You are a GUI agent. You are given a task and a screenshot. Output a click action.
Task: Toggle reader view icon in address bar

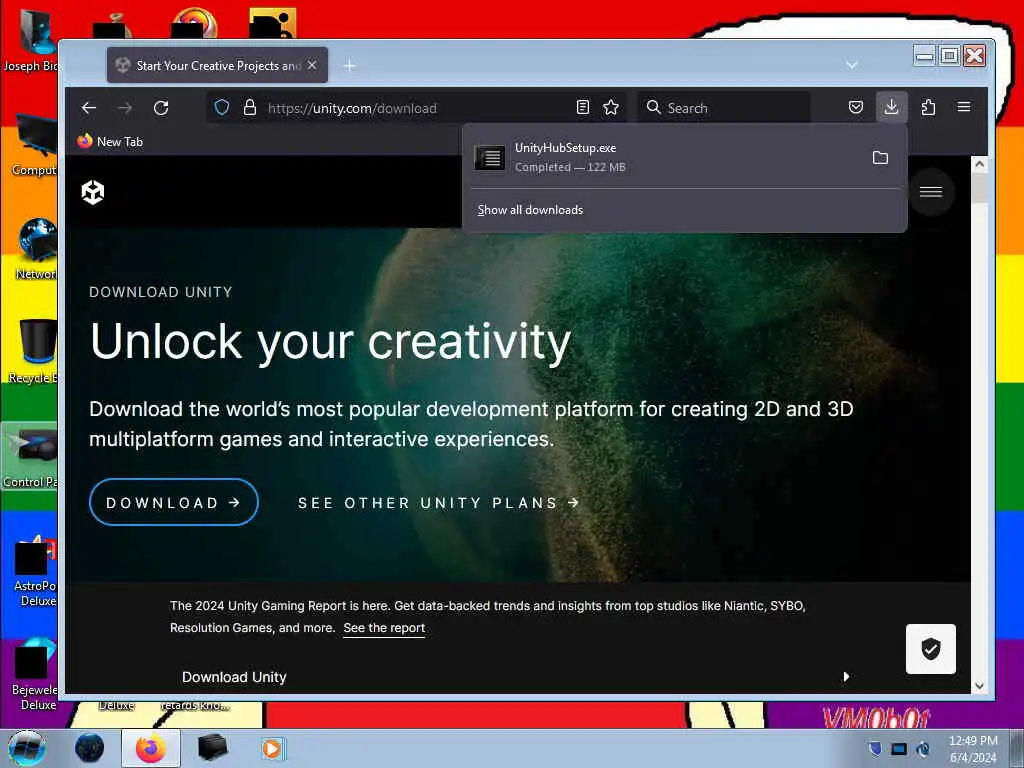click(x=583, y=107)
